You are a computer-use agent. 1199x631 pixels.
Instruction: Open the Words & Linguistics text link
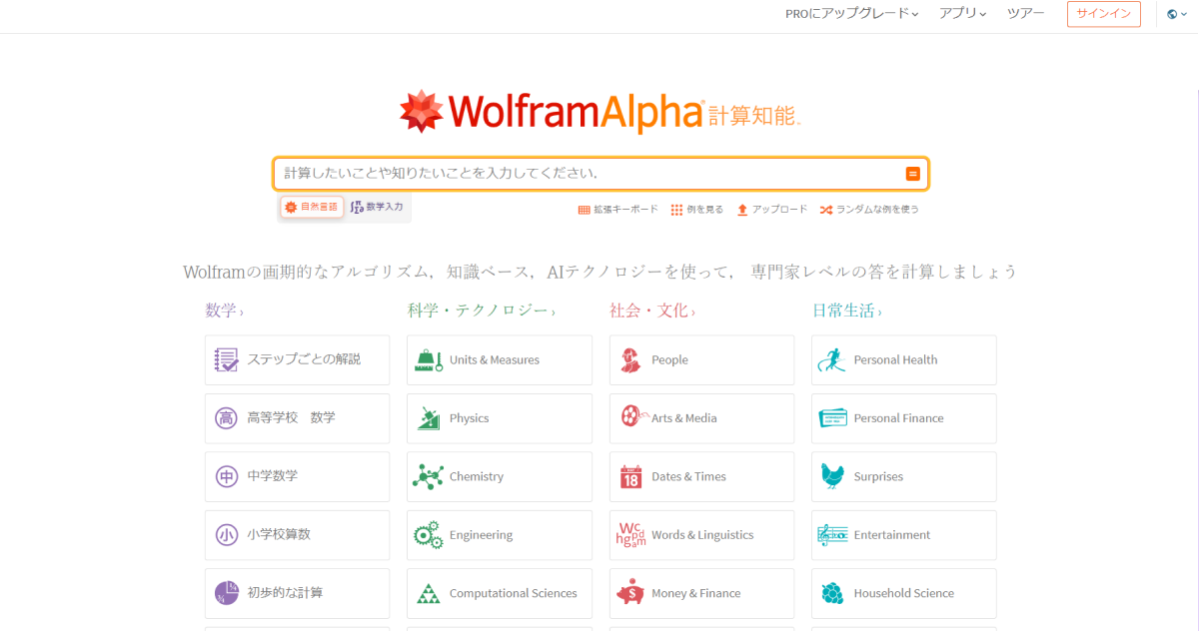tap(702, 535)
